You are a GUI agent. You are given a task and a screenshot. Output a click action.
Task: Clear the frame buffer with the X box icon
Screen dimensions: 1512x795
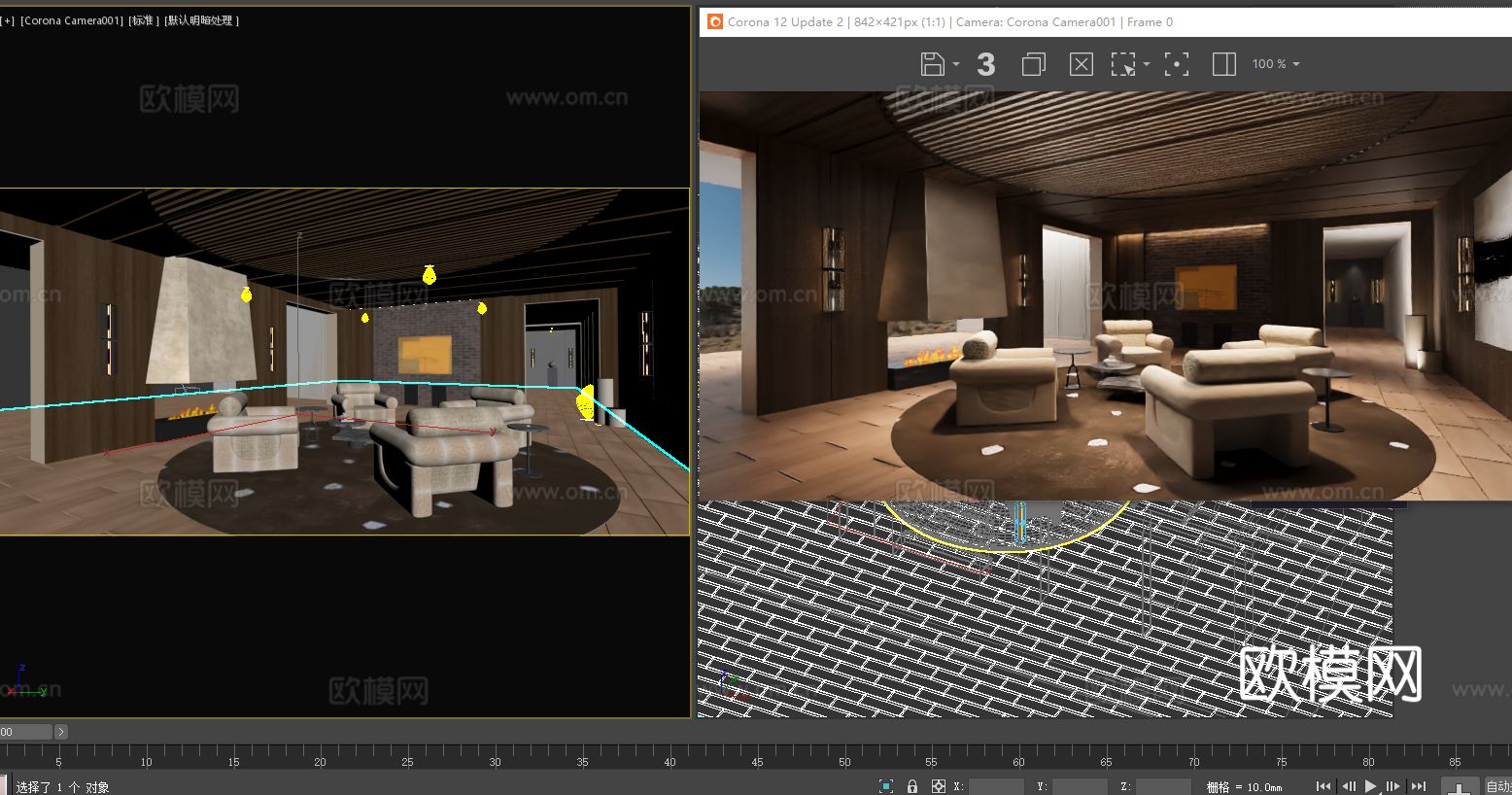point(1081,64)
